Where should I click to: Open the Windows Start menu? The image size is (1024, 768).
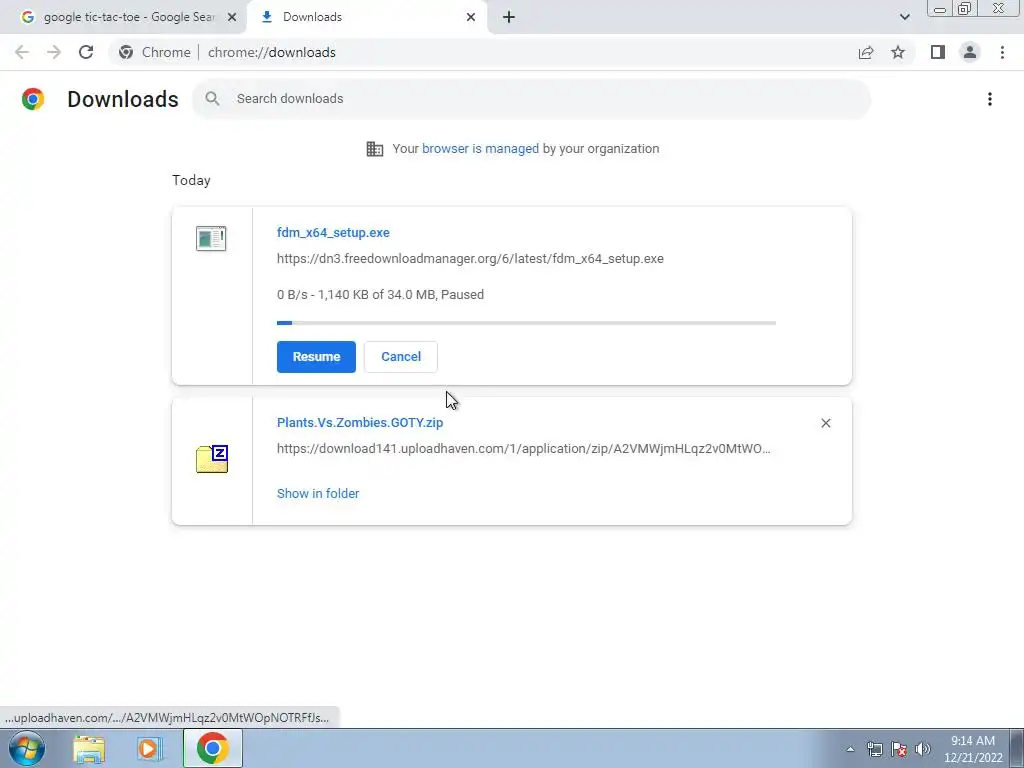[27, 748]
